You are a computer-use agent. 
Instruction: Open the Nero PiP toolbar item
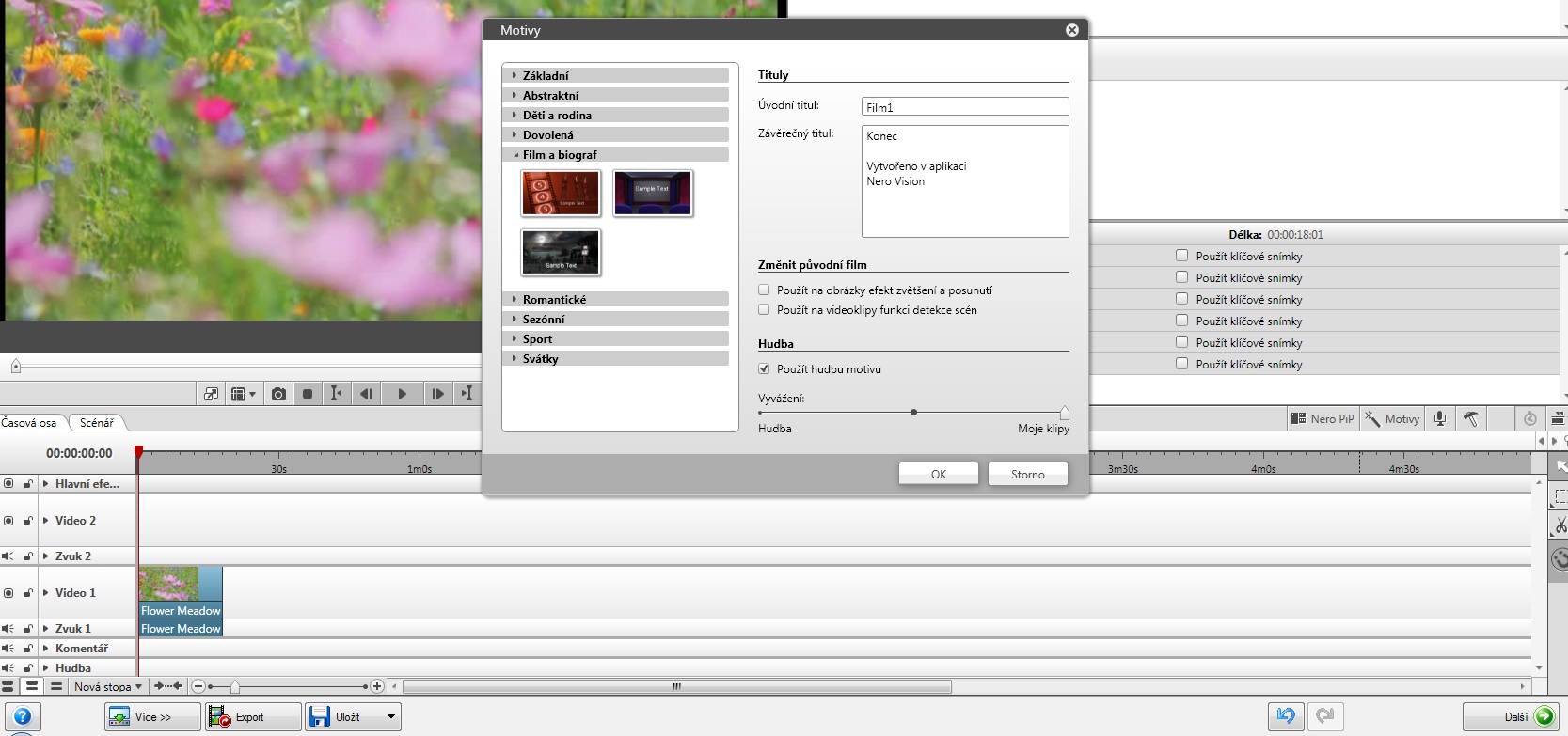(1323, 419)
